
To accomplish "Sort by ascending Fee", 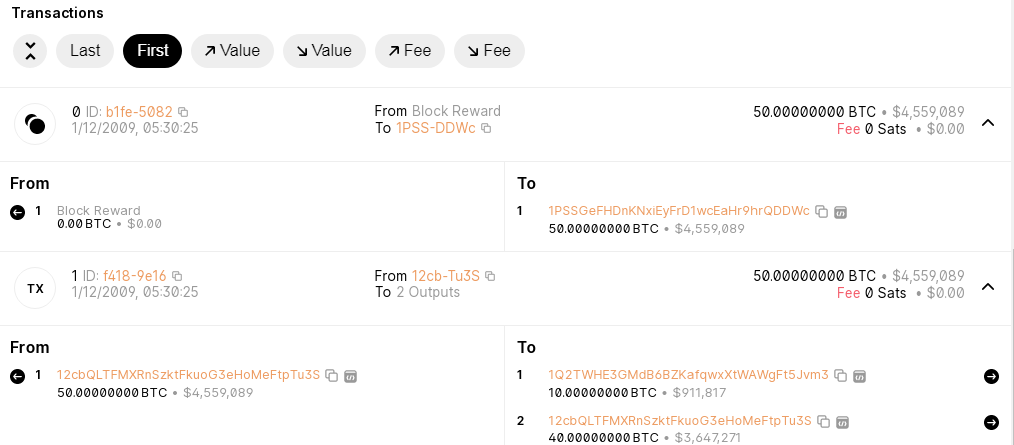I will tap(410, 51).
